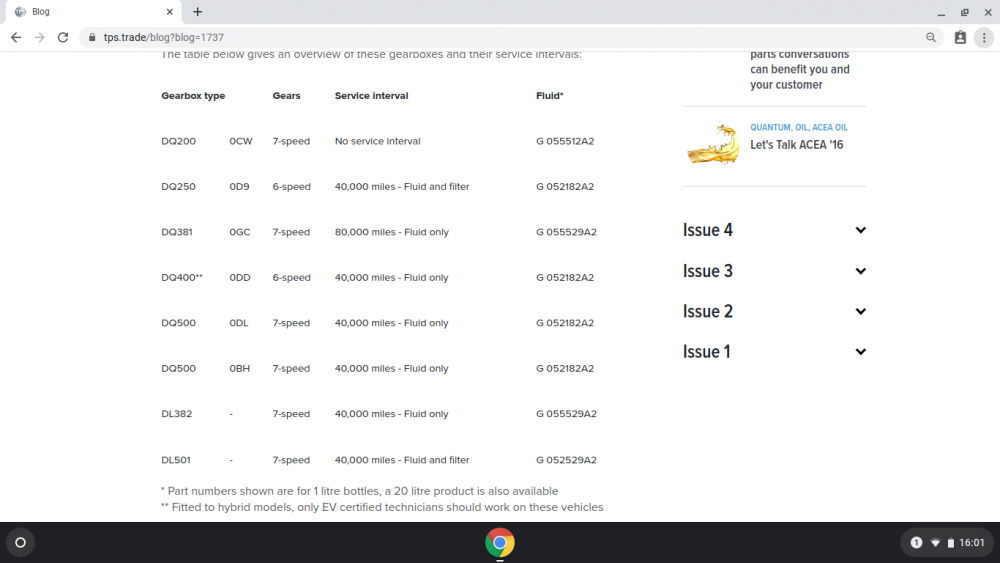Check battery icon in system tray

point(950,543)
